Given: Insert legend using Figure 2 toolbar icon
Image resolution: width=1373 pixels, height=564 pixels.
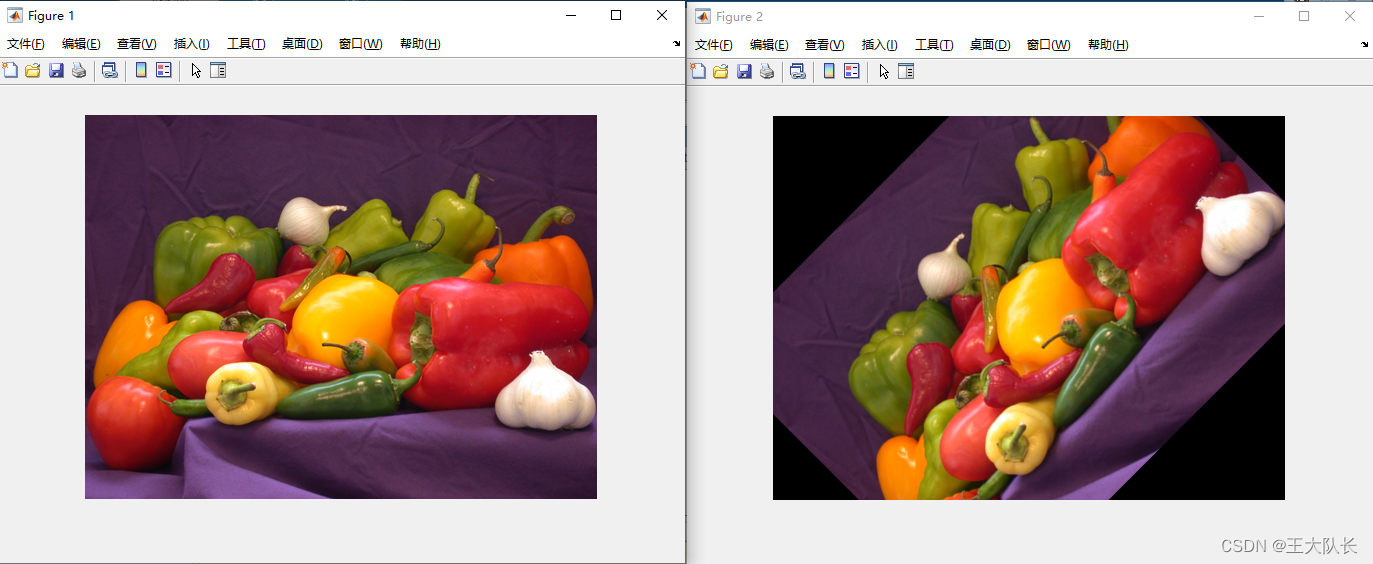Looking at the screenshot, I should tap(852, 71).
